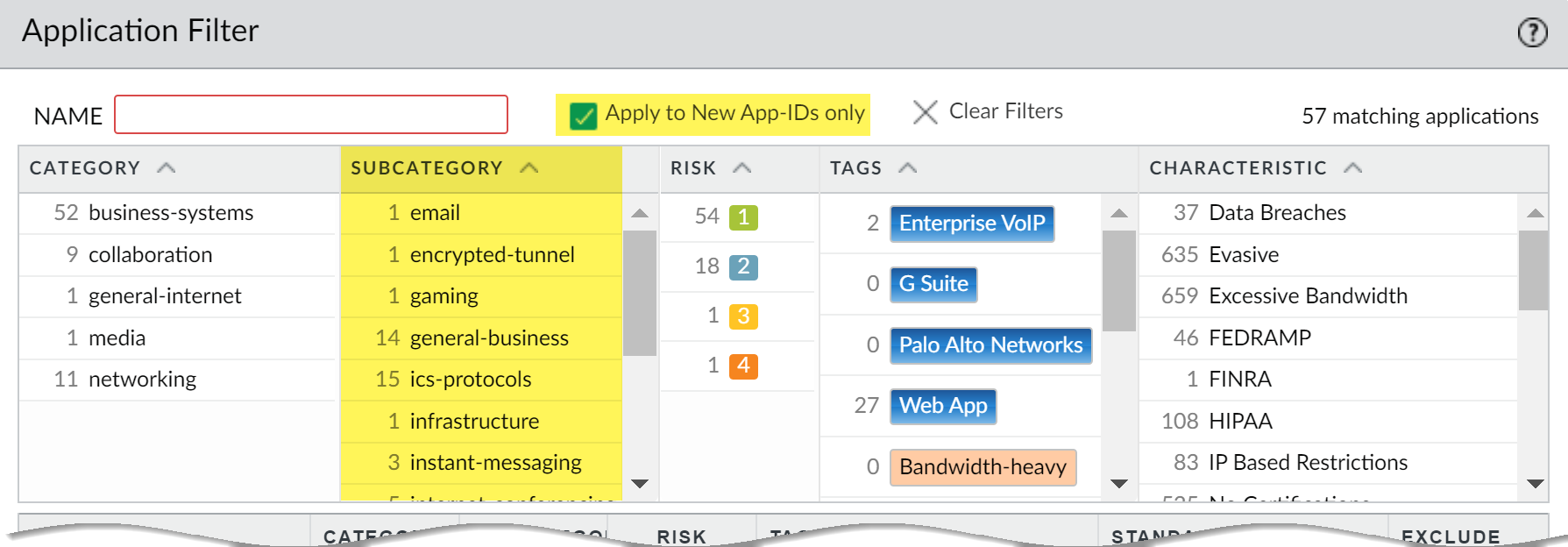The height and width of the screenshot is (547, 1568).
Task: Select the risk level 4 badge
Action: pos(743,366)
